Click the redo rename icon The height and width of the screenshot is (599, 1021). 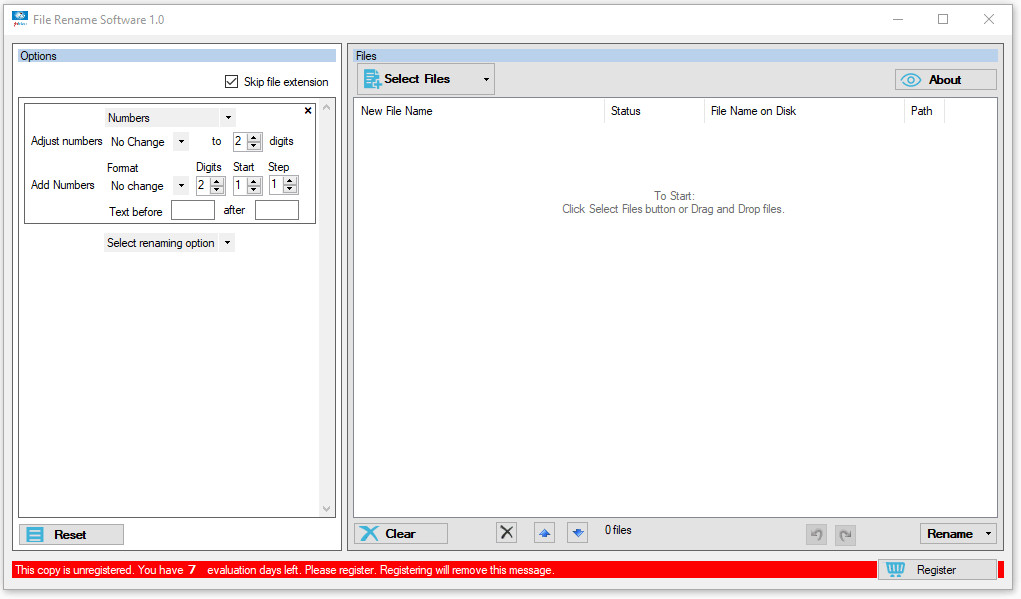(x=845, y=535)
